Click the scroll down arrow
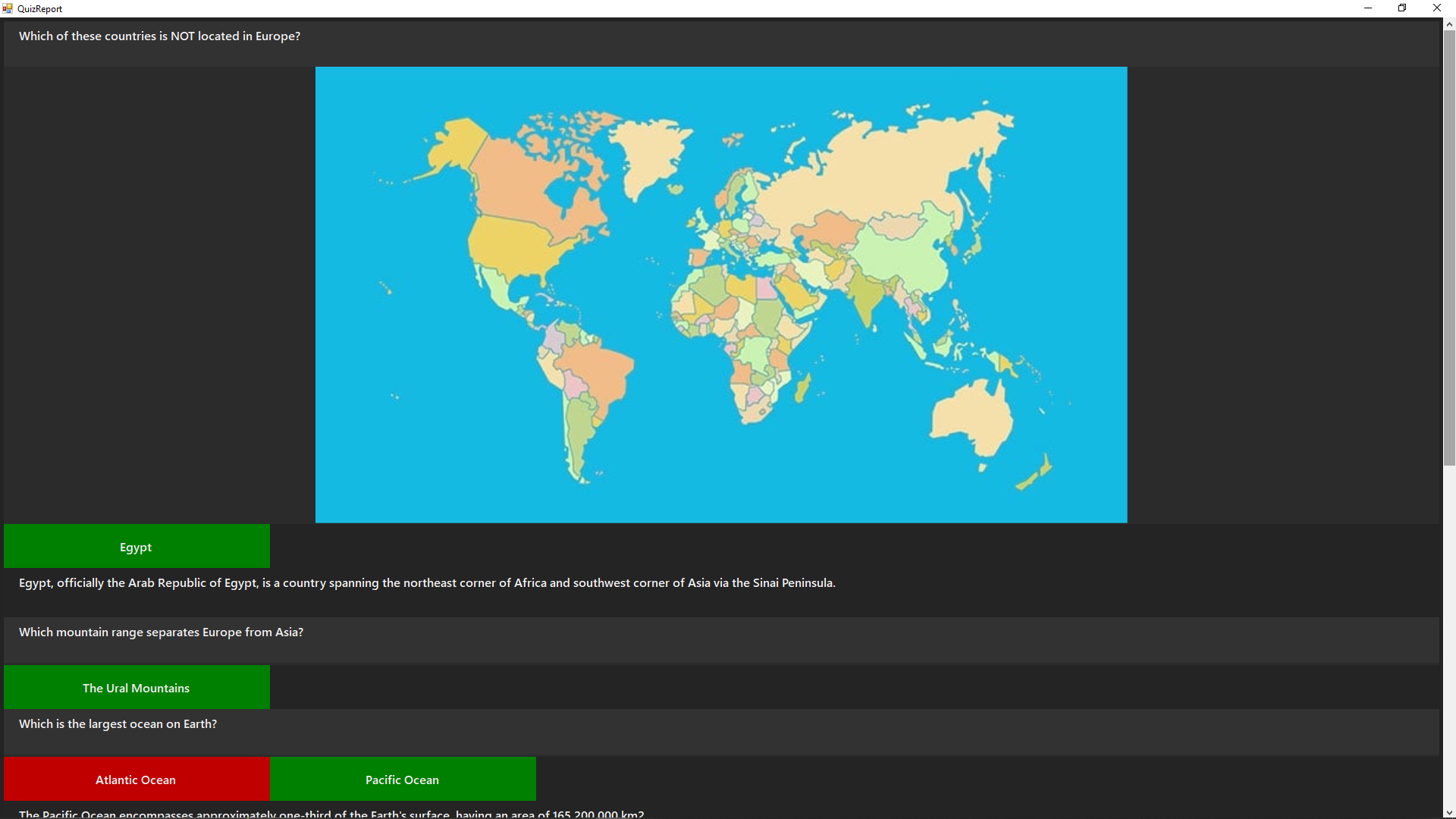 point(1449,812)
